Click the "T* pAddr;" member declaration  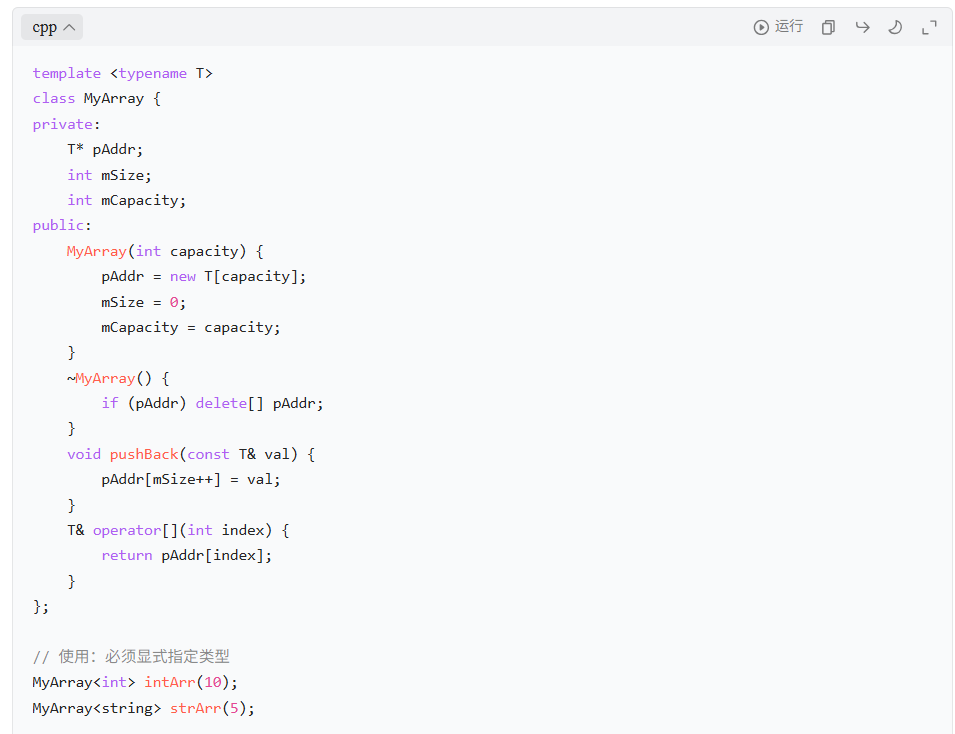click(x=105, y=149)
